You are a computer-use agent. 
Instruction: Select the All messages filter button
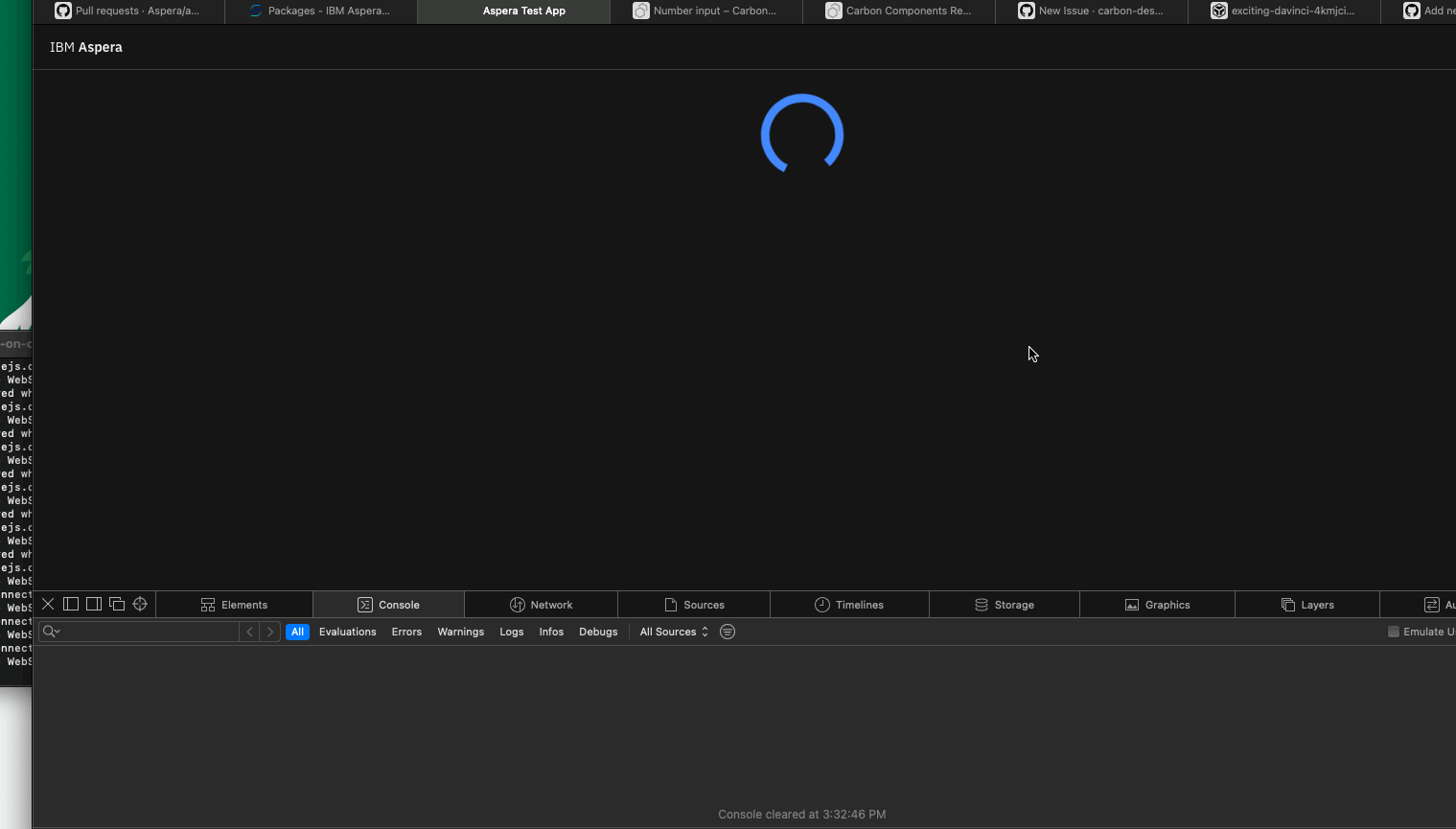297,631
